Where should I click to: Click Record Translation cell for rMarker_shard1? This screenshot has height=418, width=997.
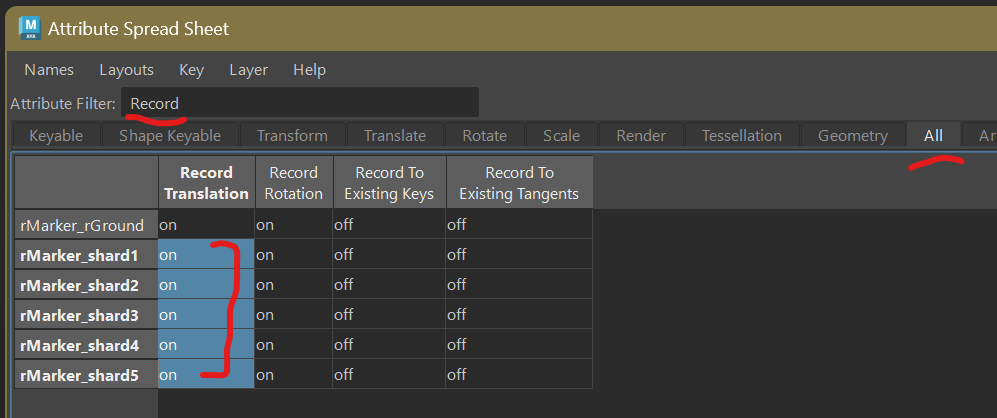(206, 255)
